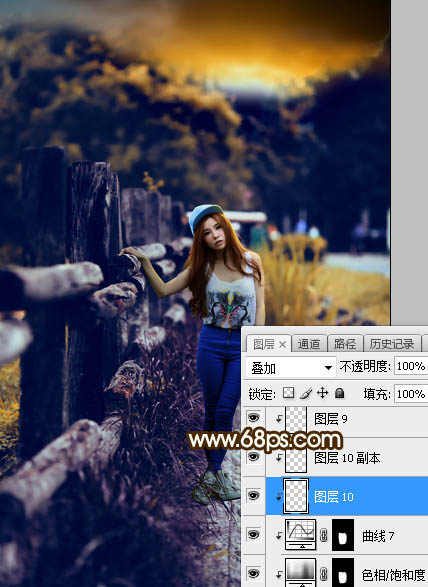
Task: Lock all with the padlock icon
Action: pyautogui.click(x=339, y=393)
